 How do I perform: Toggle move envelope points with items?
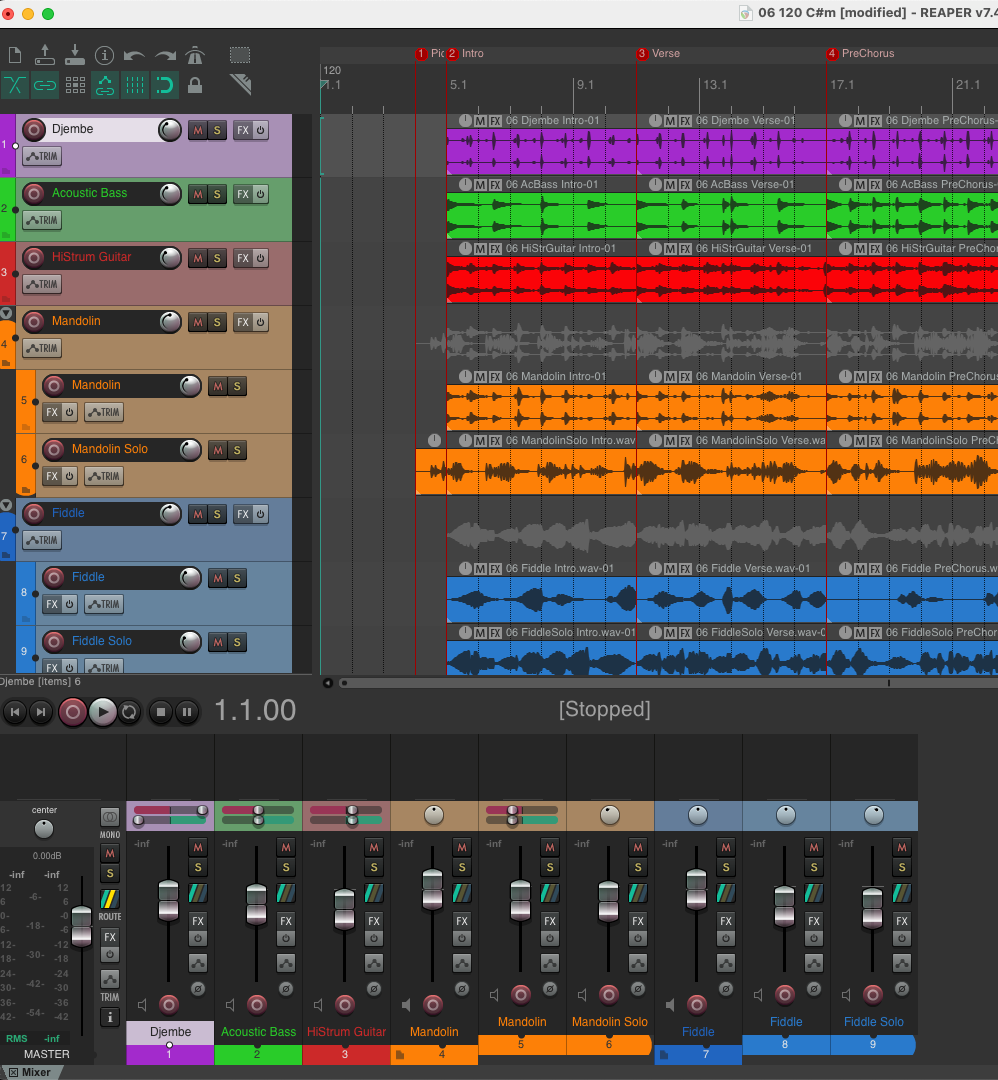[x=105, y=85]
